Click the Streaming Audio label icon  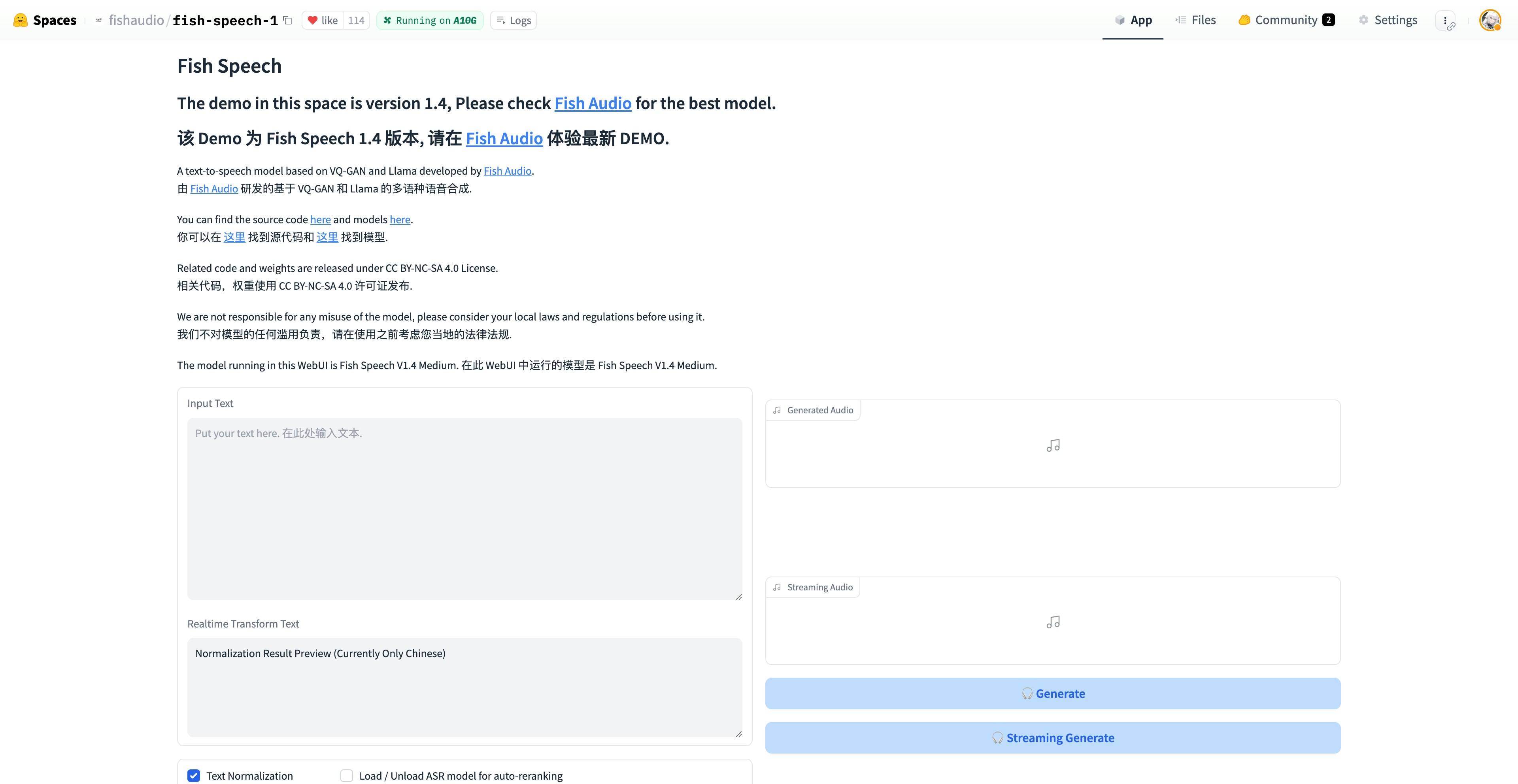pos(777,587)
